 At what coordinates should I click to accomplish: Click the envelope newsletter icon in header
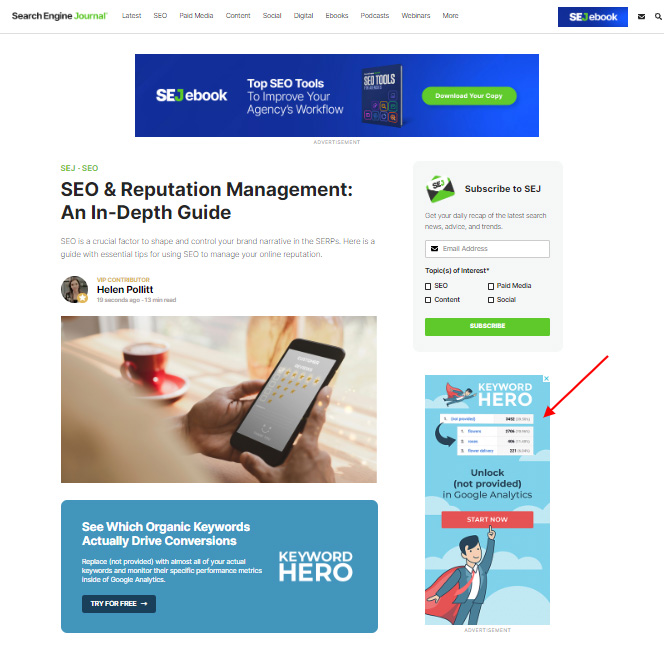coord(641,17)
